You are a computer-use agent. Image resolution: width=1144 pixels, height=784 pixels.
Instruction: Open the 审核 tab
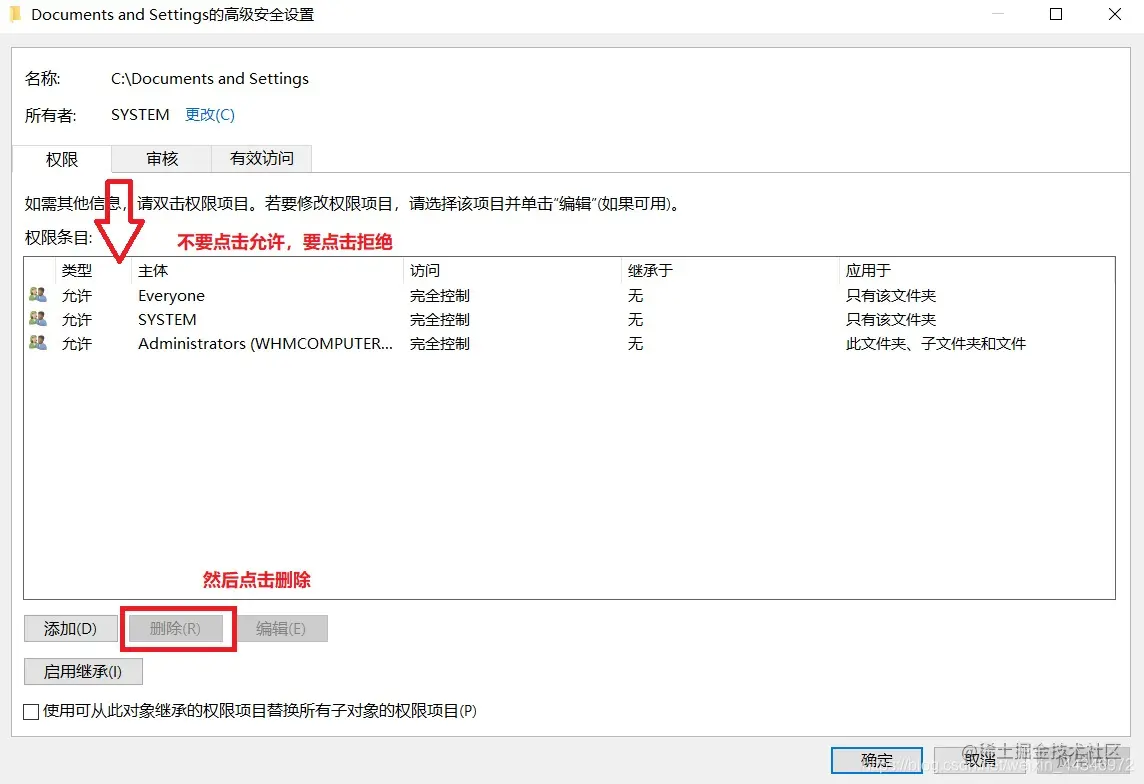click(x=161, y=158)
